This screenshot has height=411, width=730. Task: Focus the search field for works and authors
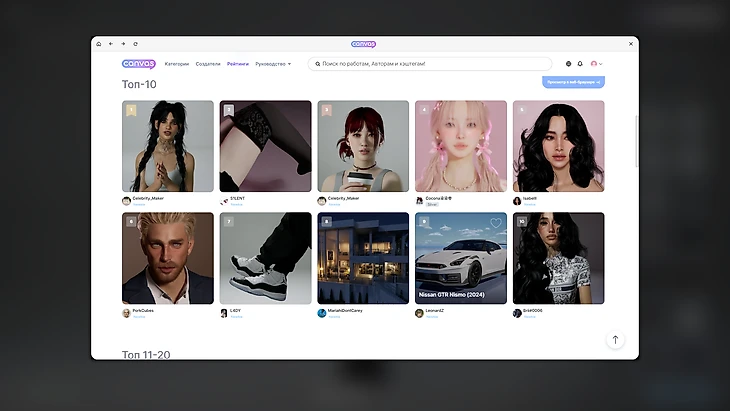(430, 64)
